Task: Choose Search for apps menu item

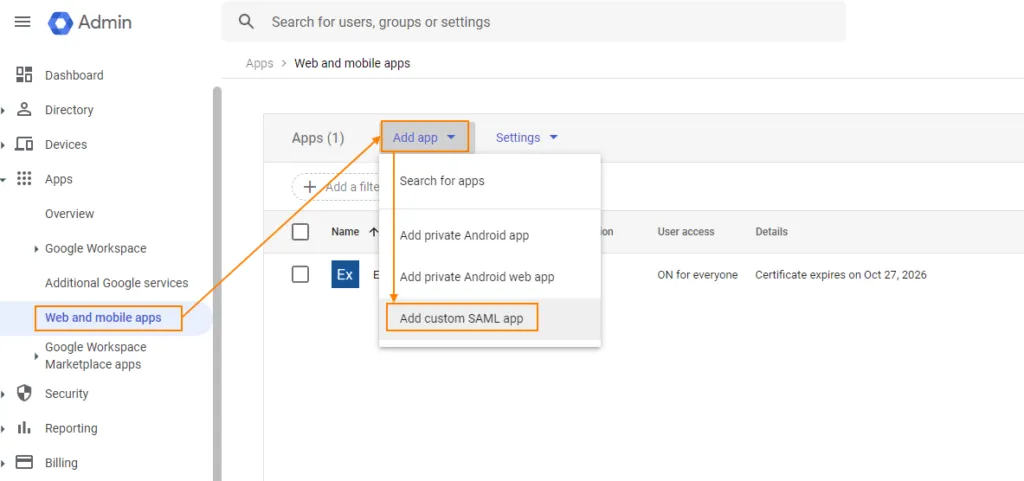Action: coord(490,181)
